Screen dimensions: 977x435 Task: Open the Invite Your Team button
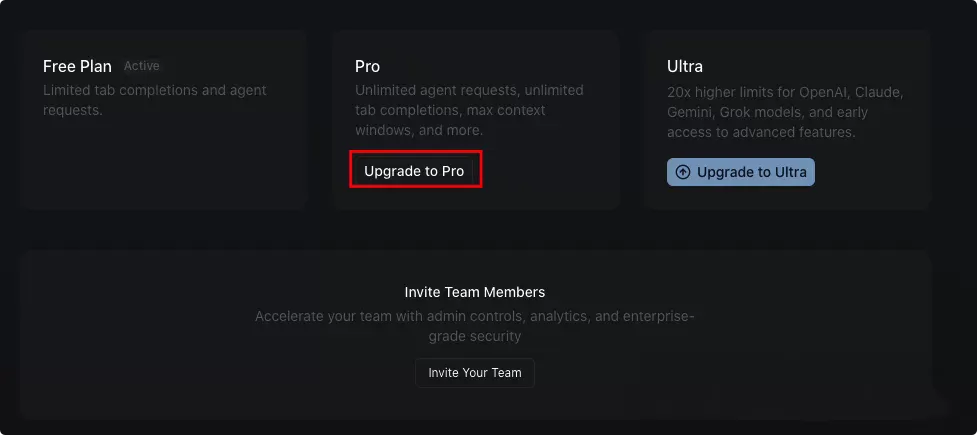coord(475,373)
